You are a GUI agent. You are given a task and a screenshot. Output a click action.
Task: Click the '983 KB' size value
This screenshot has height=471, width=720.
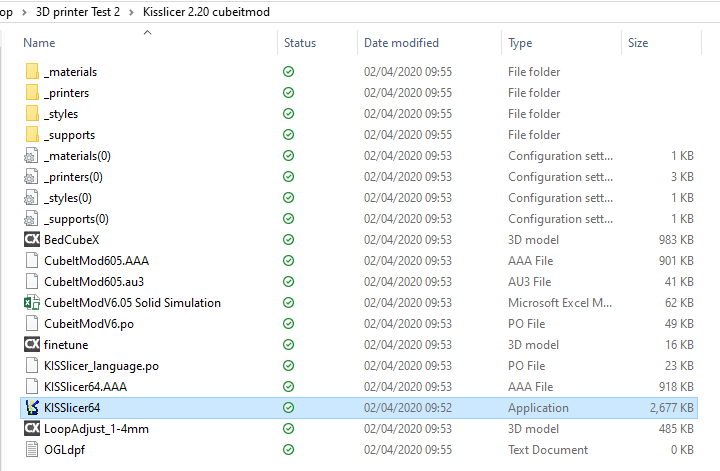[x=676, y=240]
